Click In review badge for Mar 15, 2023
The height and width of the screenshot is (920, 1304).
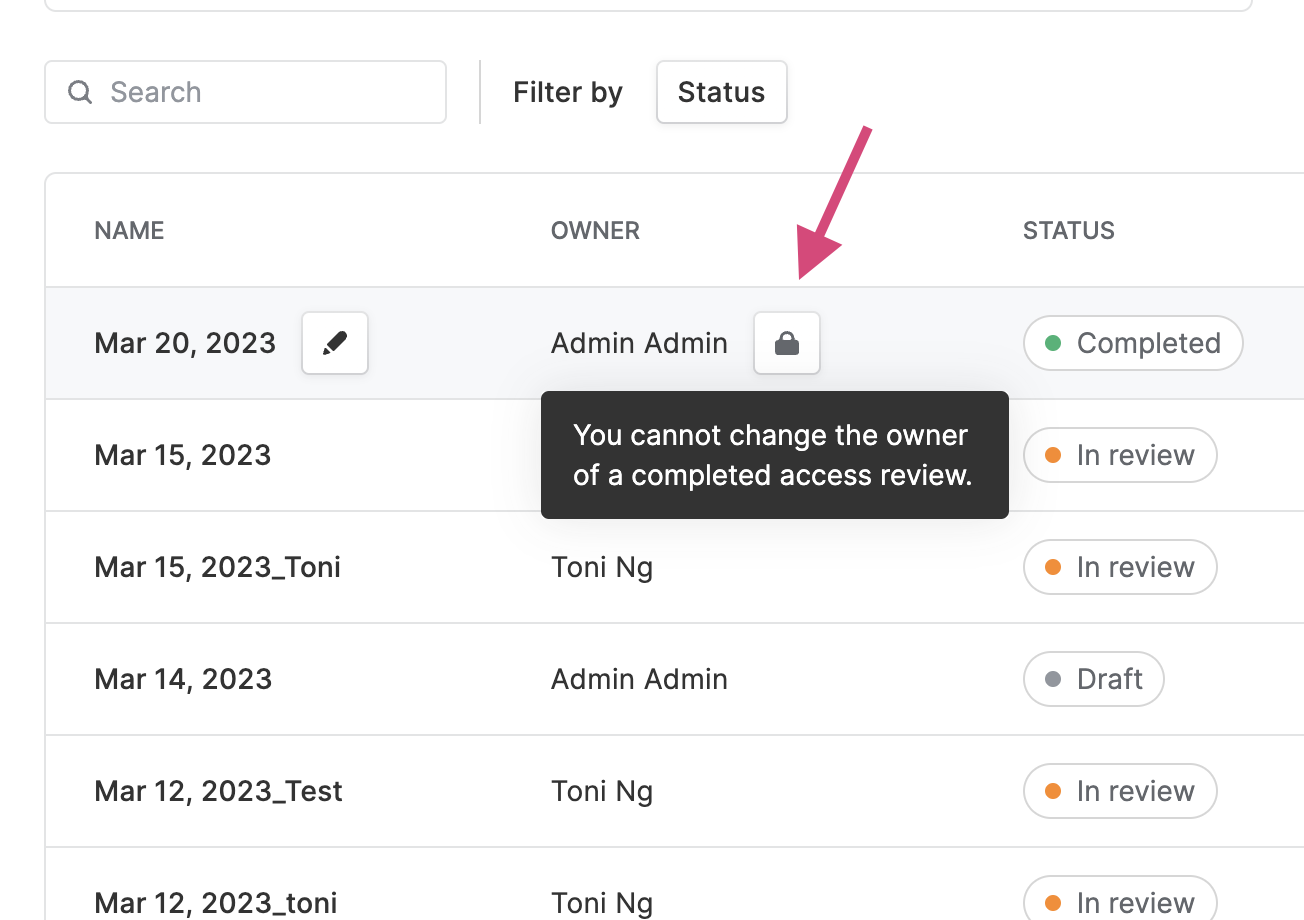point(1120,455)
